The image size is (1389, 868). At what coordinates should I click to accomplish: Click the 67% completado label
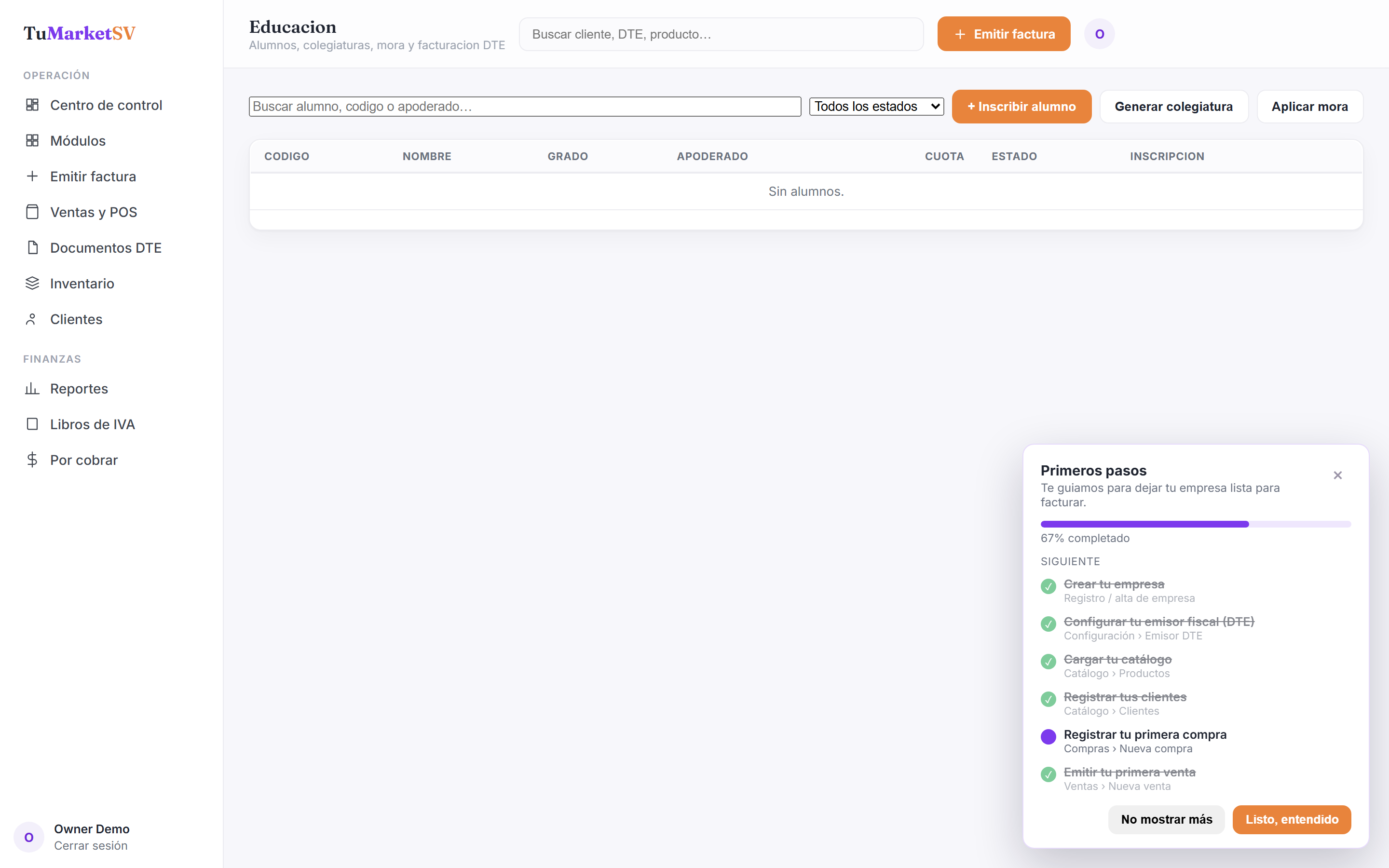[1085, 538]
